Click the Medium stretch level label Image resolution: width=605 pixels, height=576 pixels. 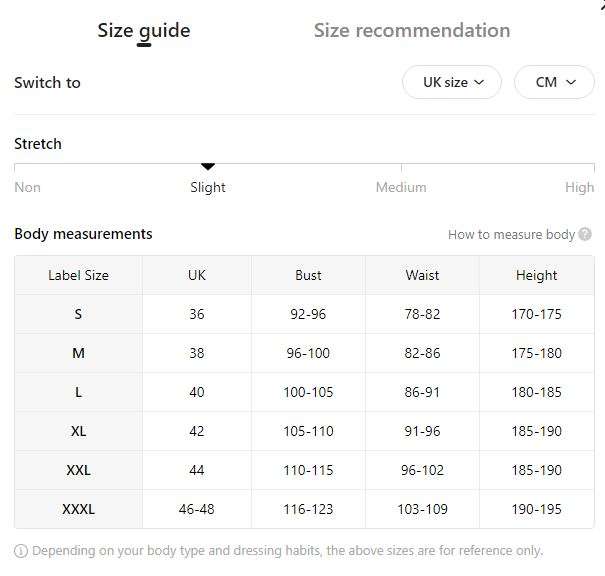tap(401, 187)
